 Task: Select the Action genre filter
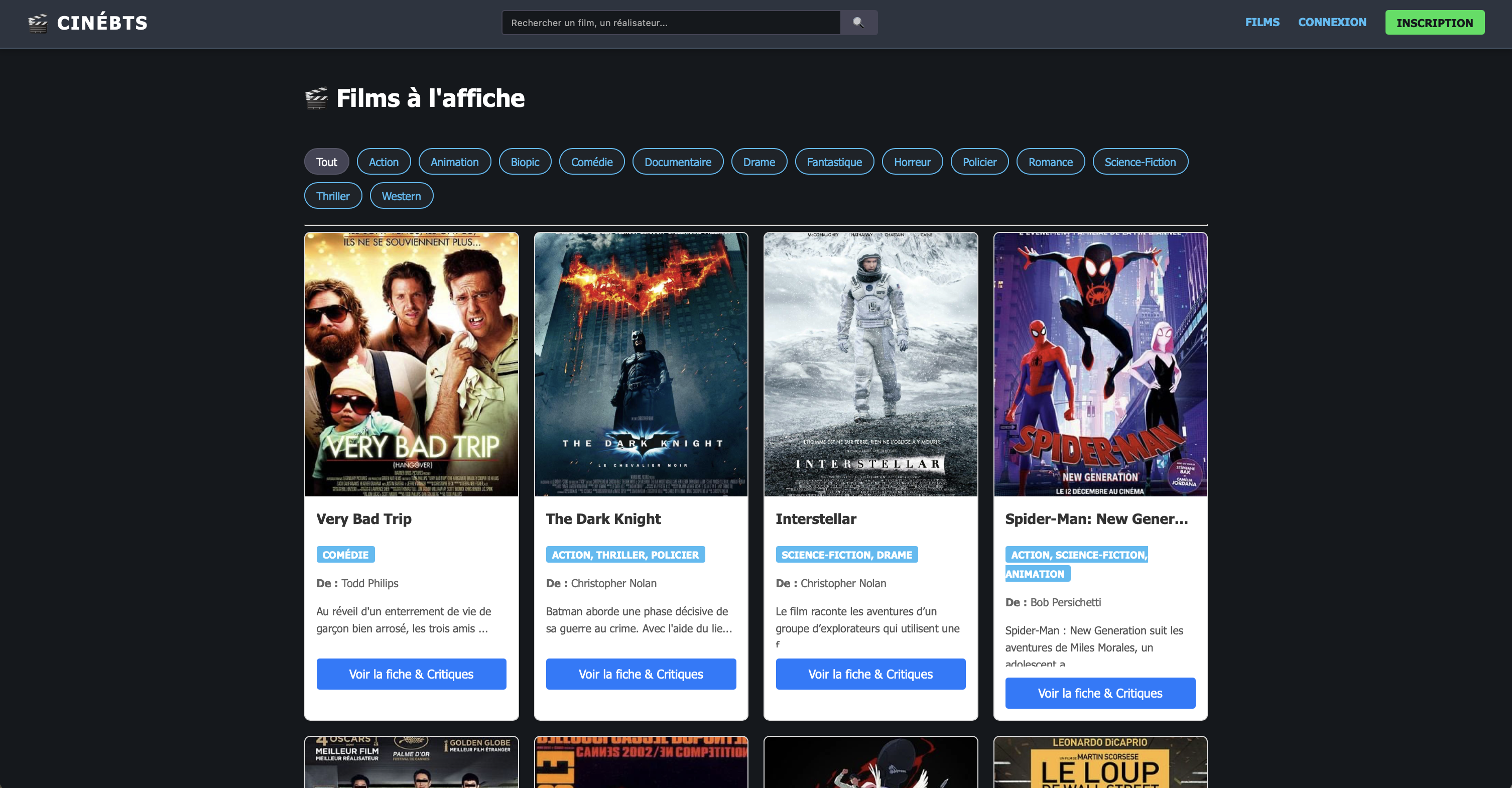(384, 162)
